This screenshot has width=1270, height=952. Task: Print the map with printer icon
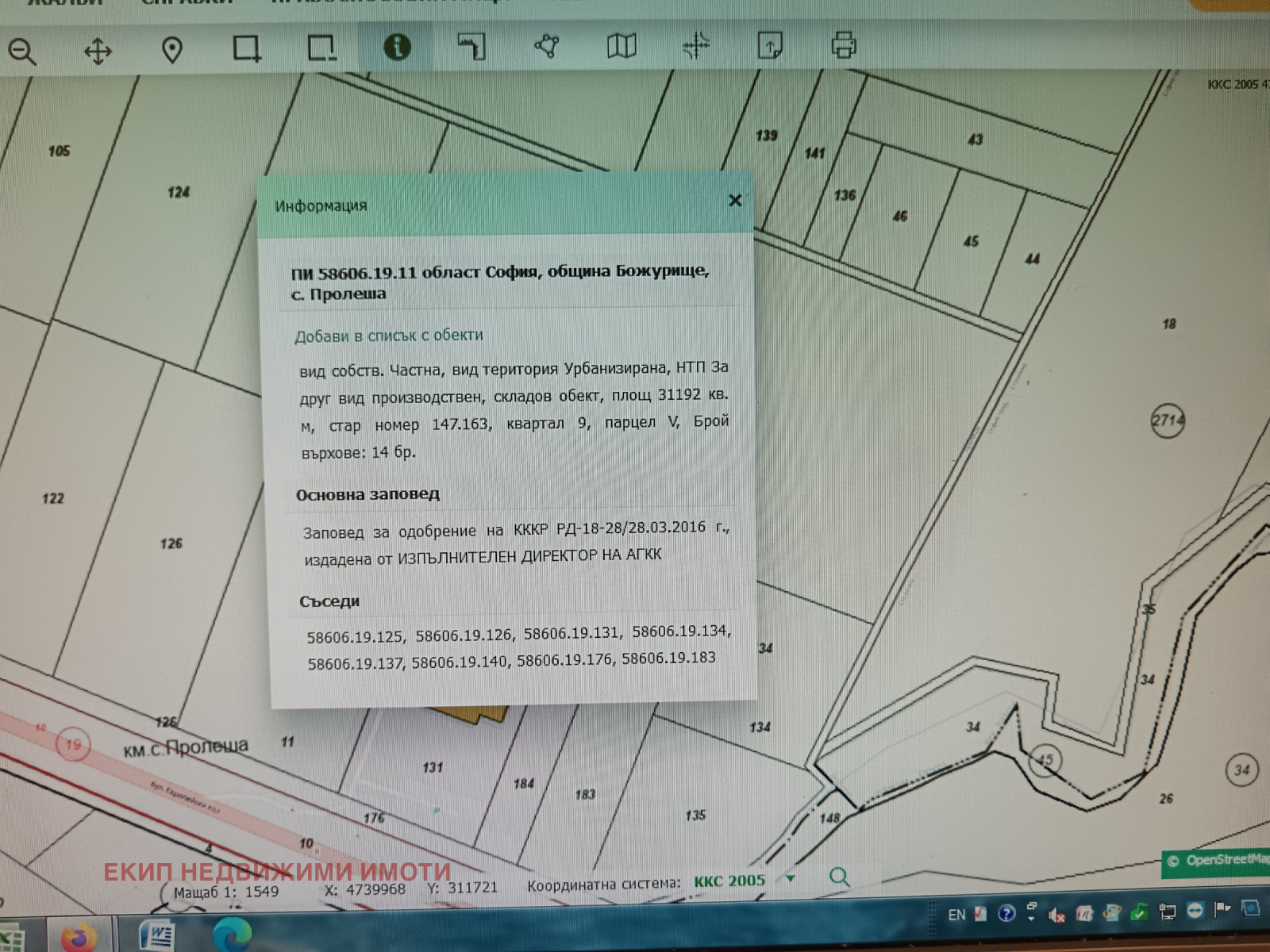coord(844,44)
